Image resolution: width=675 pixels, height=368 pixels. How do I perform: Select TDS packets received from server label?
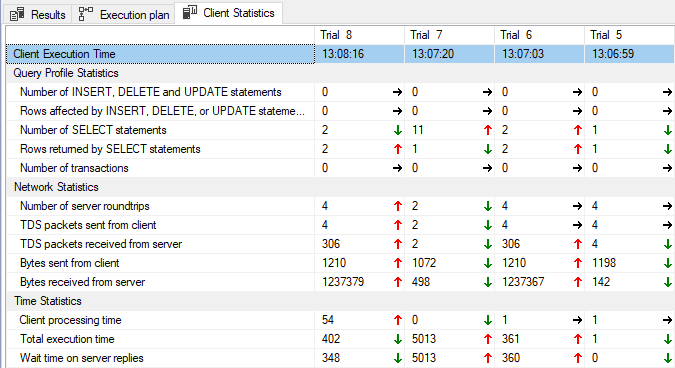(101, 244)
